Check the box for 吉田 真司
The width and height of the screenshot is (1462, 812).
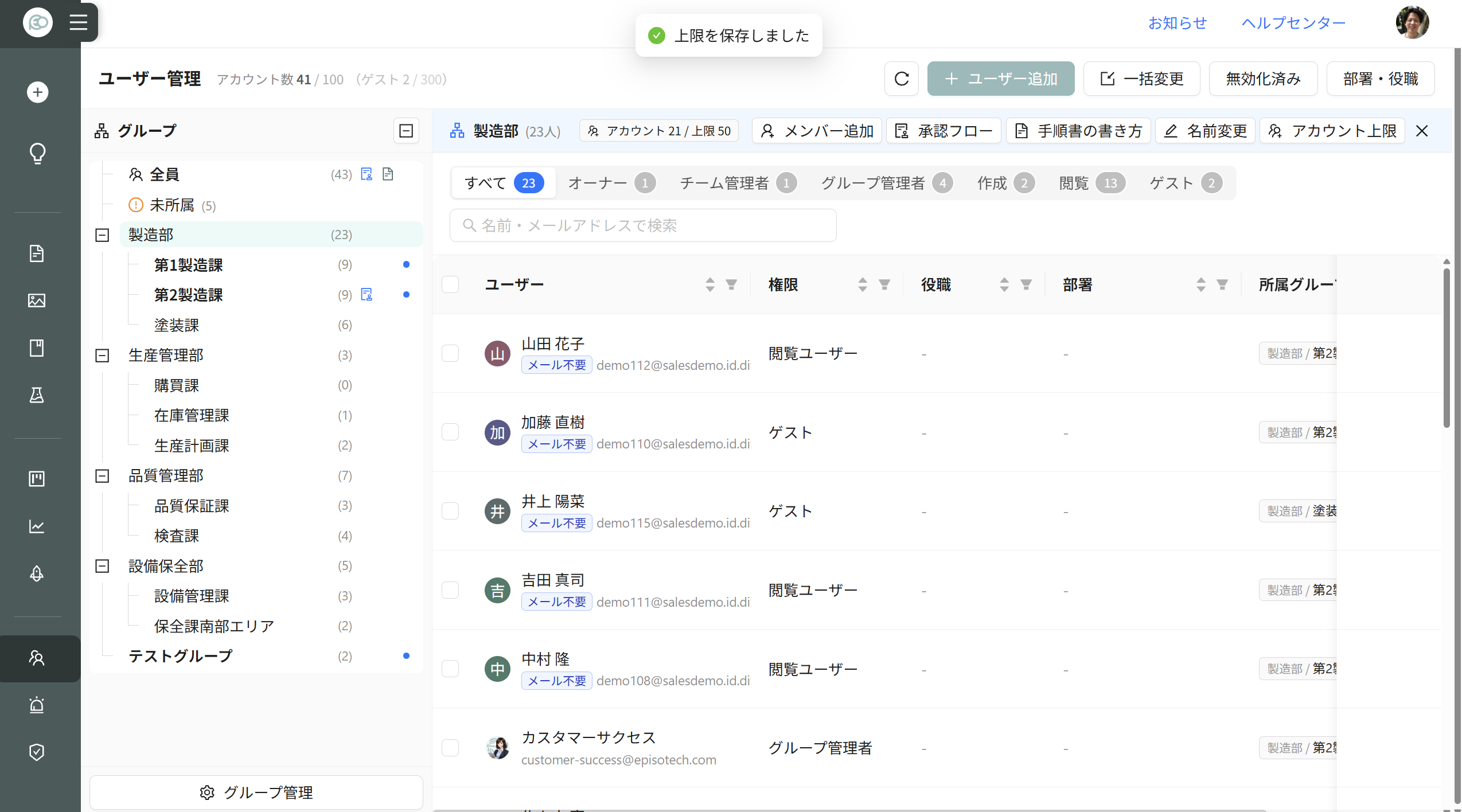point(450,590)
